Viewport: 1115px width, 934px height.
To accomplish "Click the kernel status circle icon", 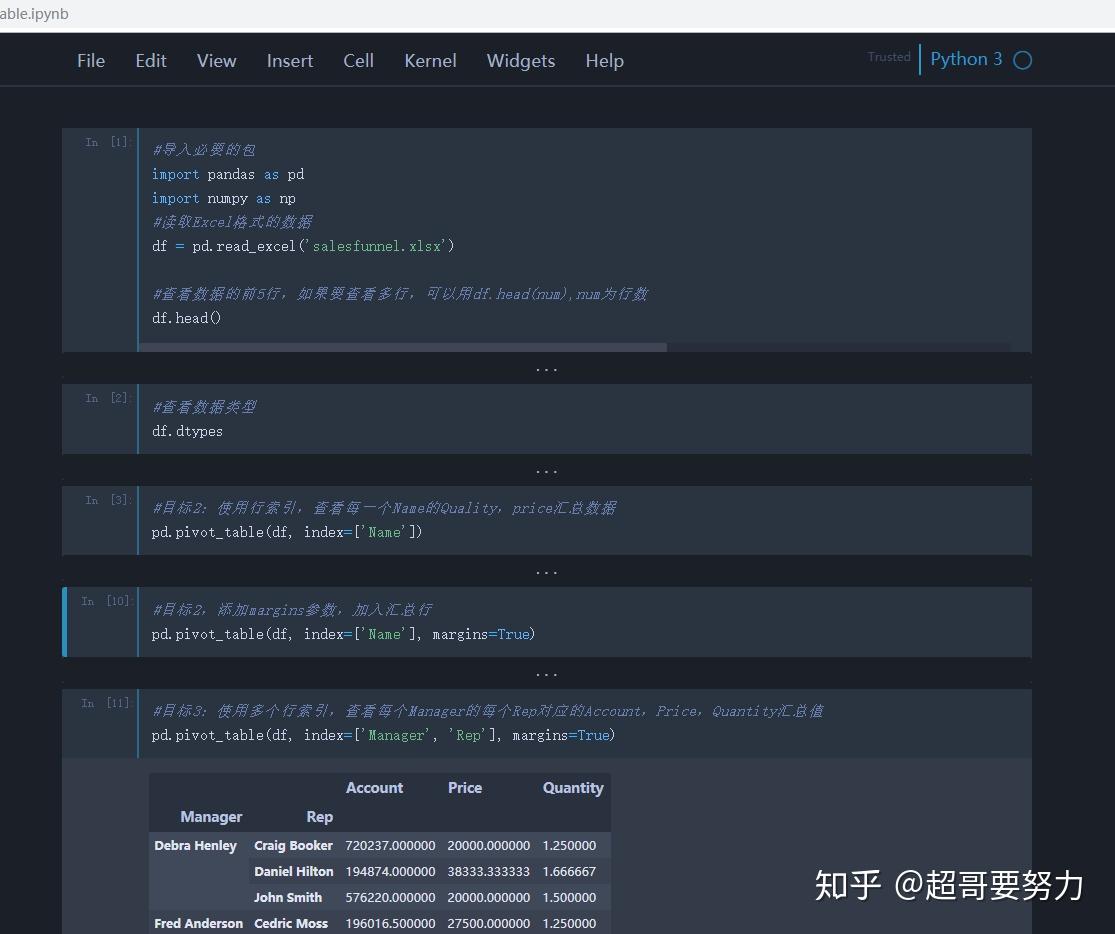I will [1022, 59].
